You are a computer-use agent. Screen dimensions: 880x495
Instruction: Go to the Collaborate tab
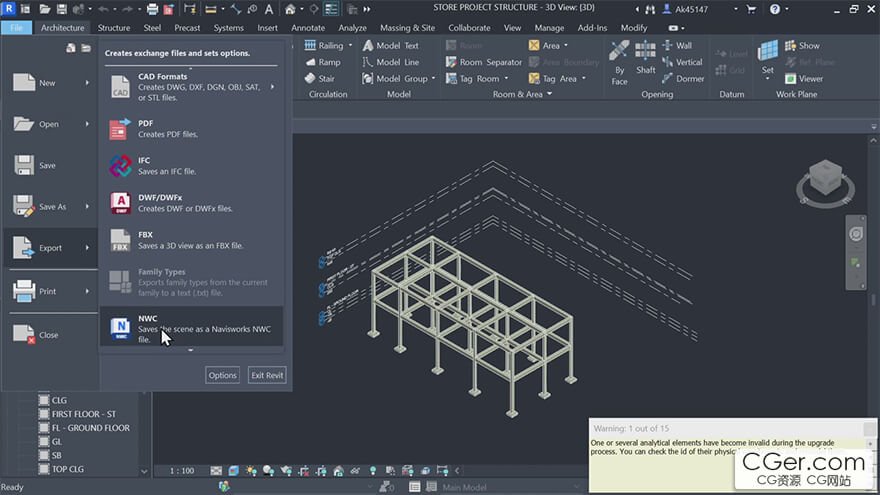469,28
